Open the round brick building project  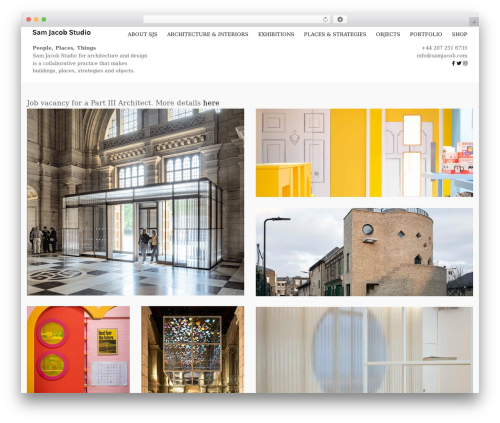click(364, 252)
